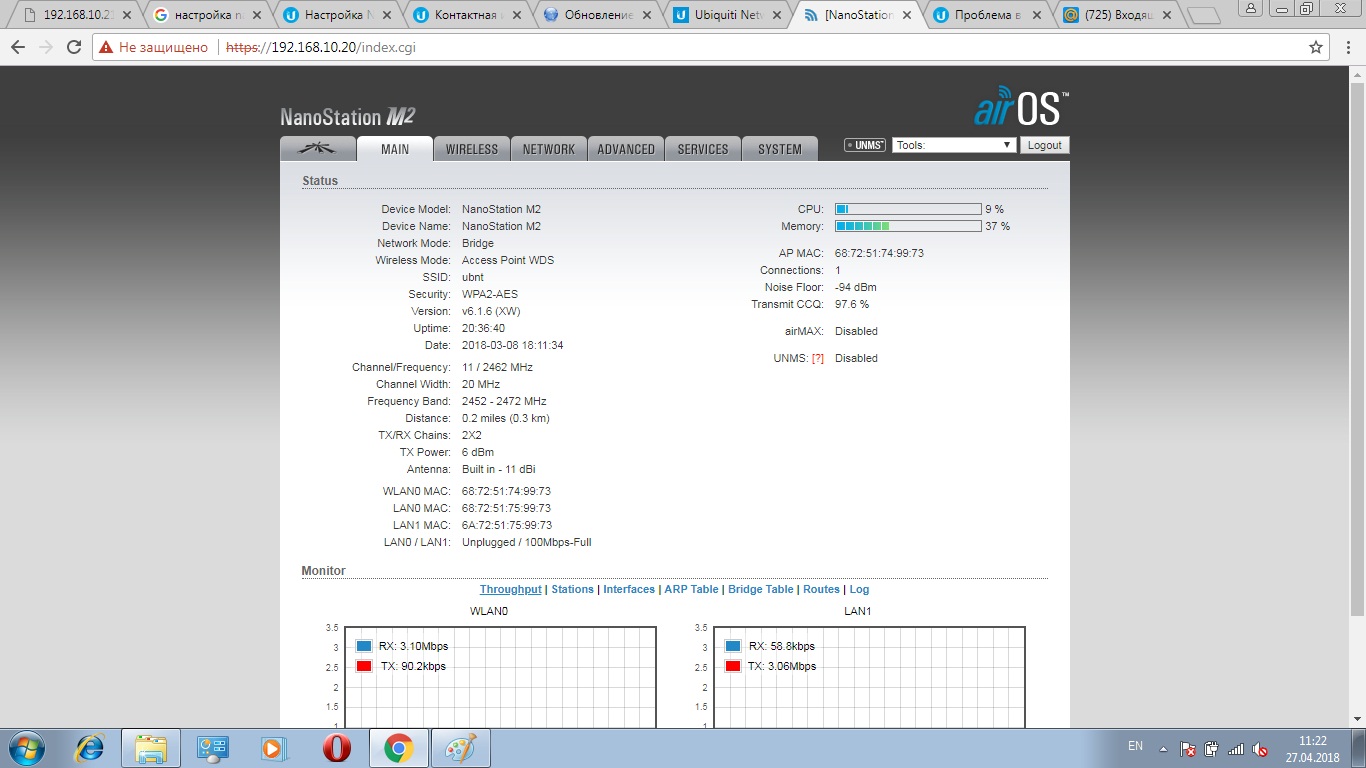Bookmark this page with the star icon
Screen dimensions: 1366x768
click(x=1316, y=47)
